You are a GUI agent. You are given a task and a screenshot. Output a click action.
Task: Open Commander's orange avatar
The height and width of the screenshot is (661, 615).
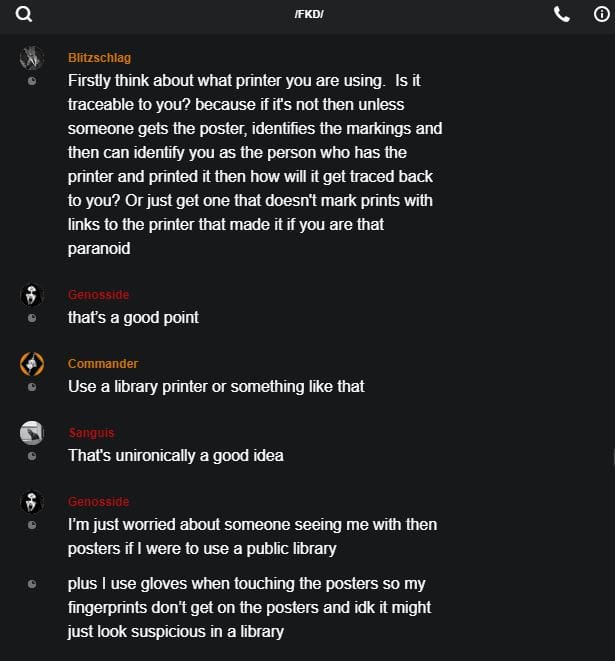(x=32, y=364)
